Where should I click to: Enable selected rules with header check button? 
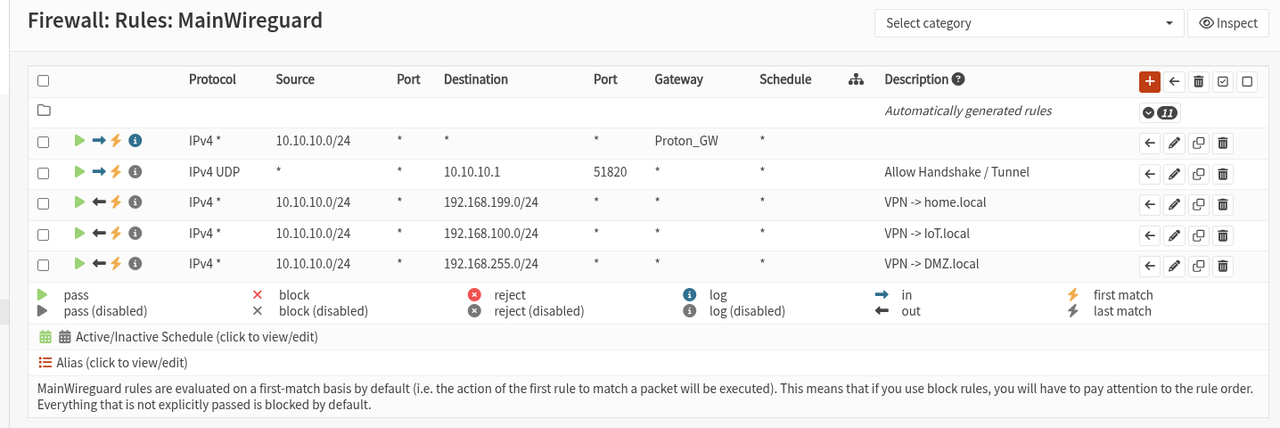click(1222, 81)
